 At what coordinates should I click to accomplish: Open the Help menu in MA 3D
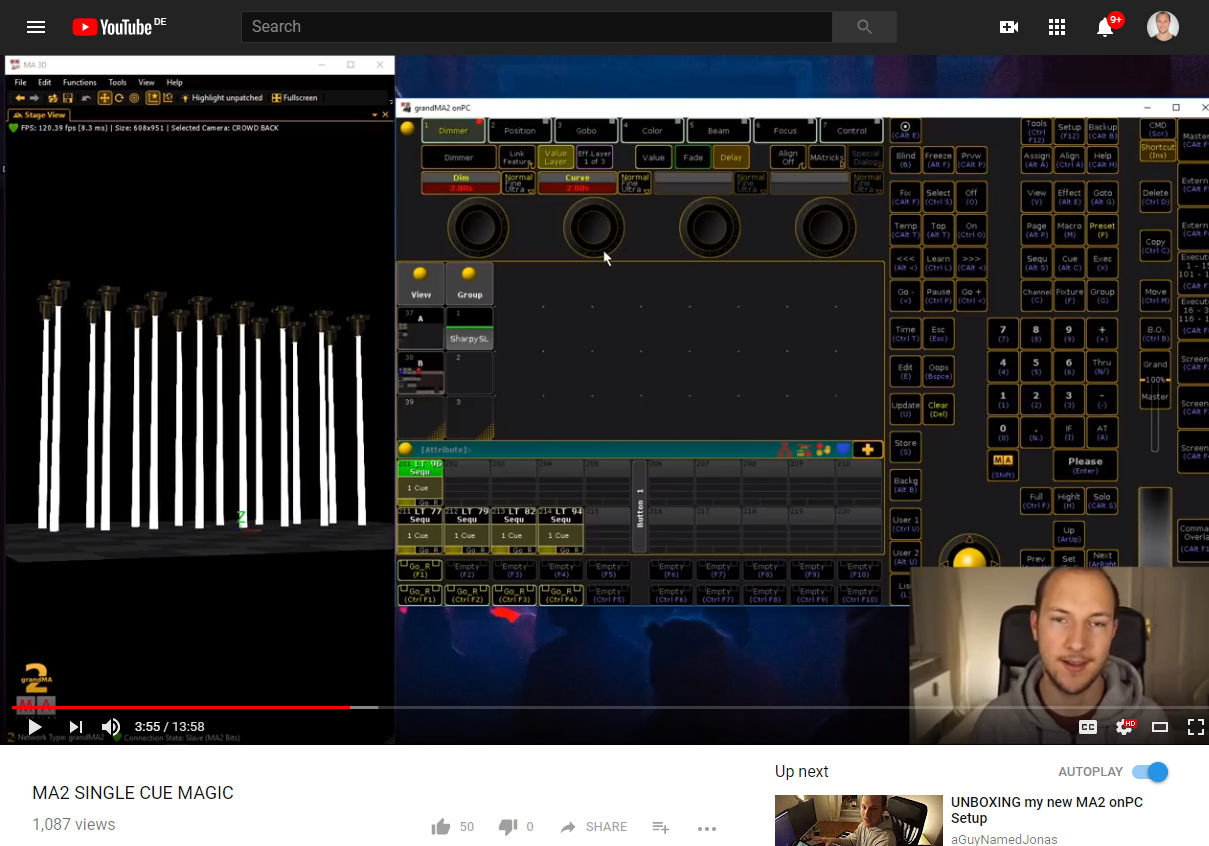[175, 82]
